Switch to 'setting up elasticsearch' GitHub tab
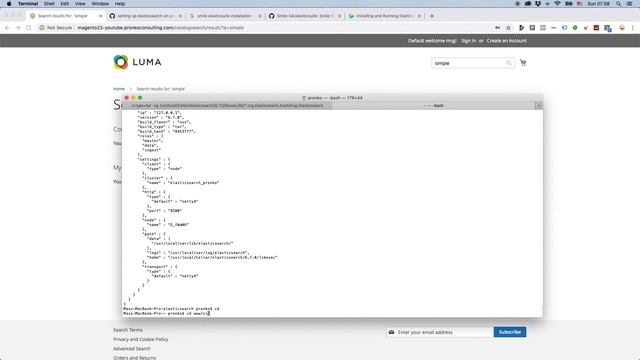The image size is (640, 360). click(x=145, y=16)
